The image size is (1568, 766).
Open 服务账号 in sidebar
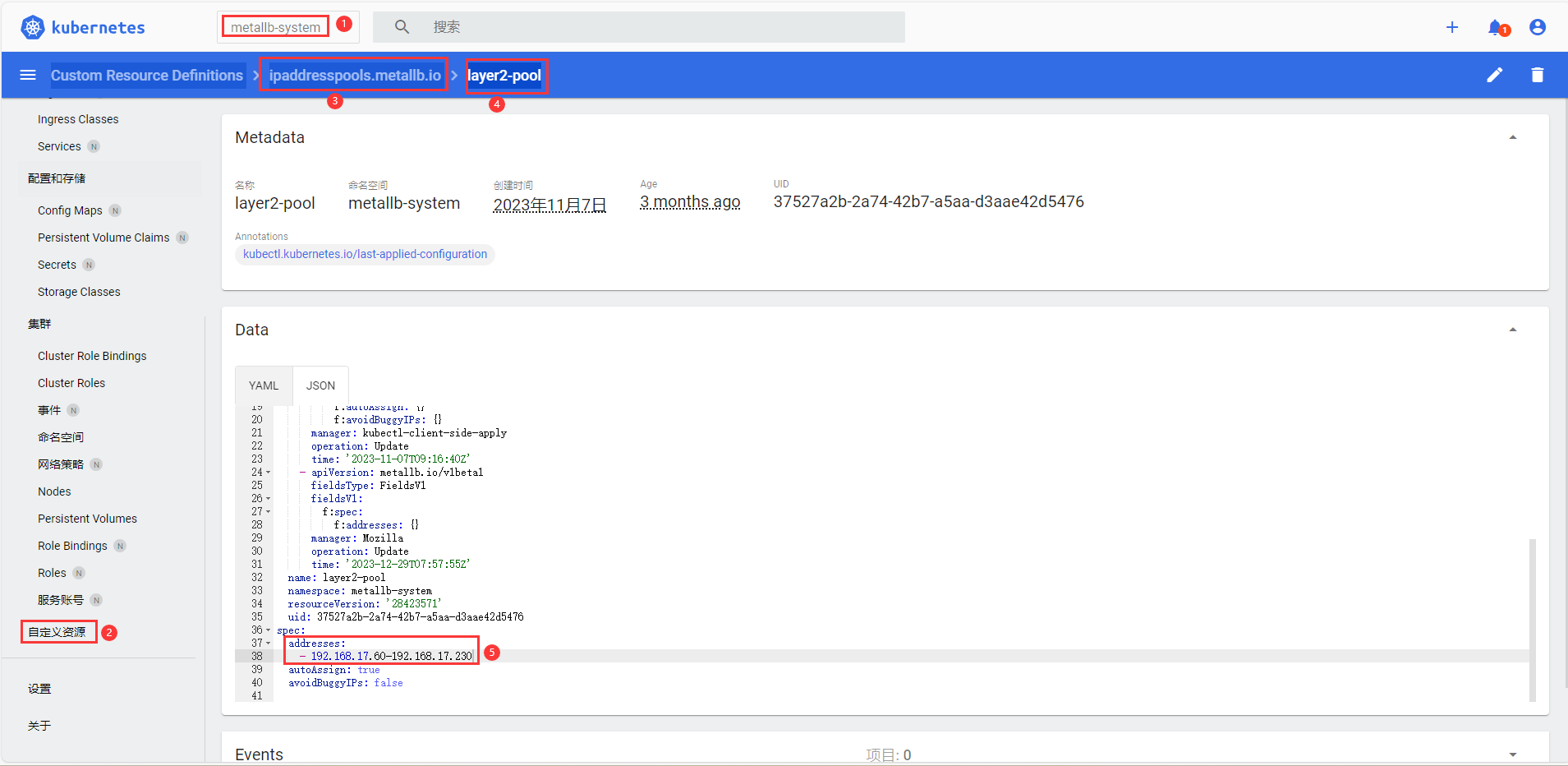coord(61,600)
